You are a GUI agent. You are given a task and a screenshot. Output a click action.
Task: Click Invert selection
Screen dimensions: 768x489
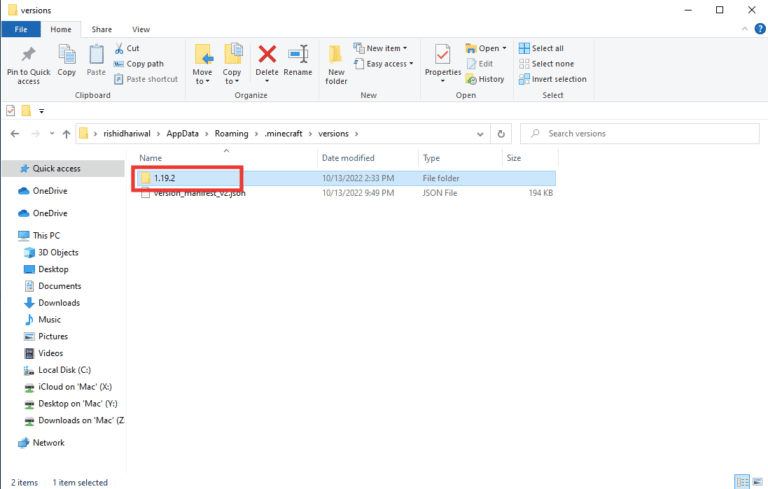(x=552, y=79)
